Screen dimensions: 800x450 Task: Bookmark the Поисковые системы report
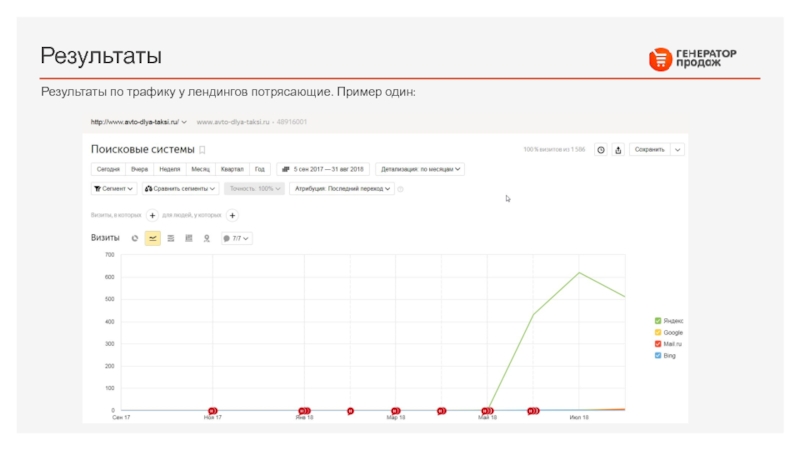pos(202,150)
